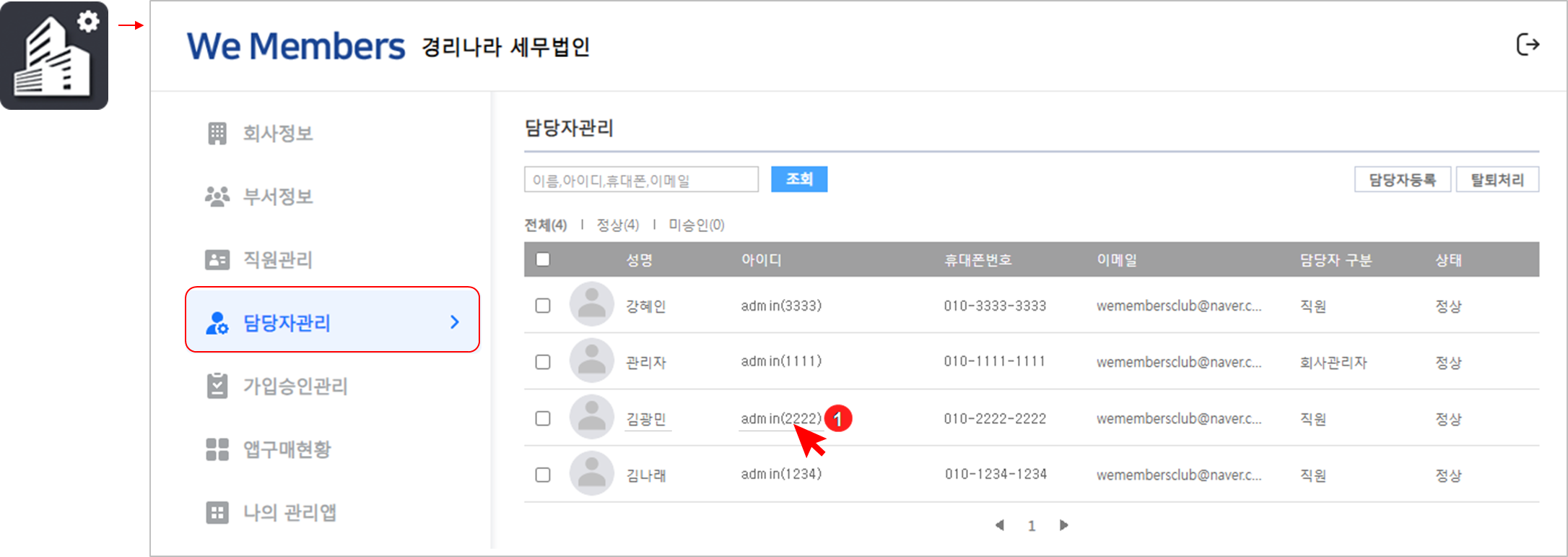Open the 담당자등록 button
This screenshot has height=557, width=1568.
click(x=1402, y=180)
